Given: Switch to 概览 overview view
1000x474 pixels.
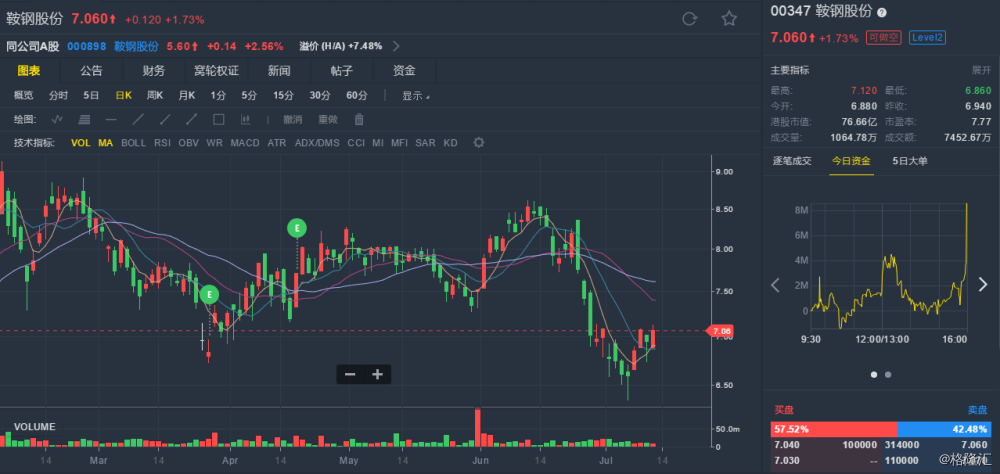Looking at the screenshot, I should point(24,96).
